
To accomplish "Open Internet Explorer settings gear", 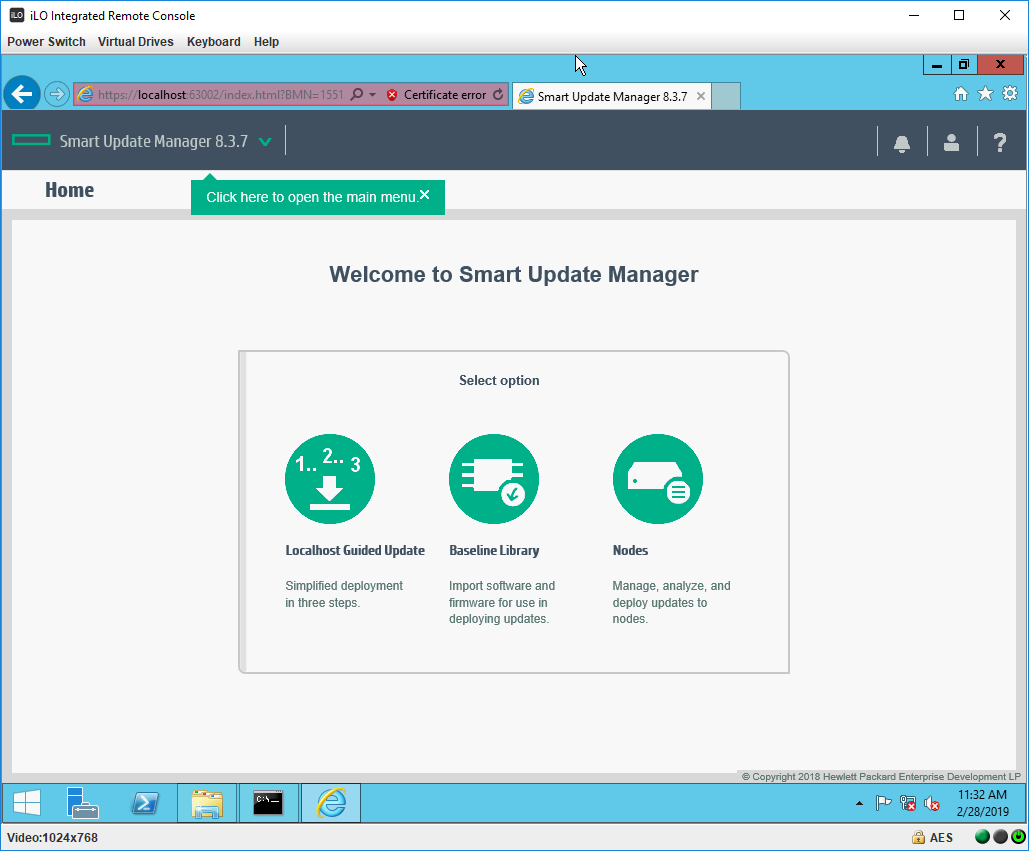I will tap(1010, 93).
